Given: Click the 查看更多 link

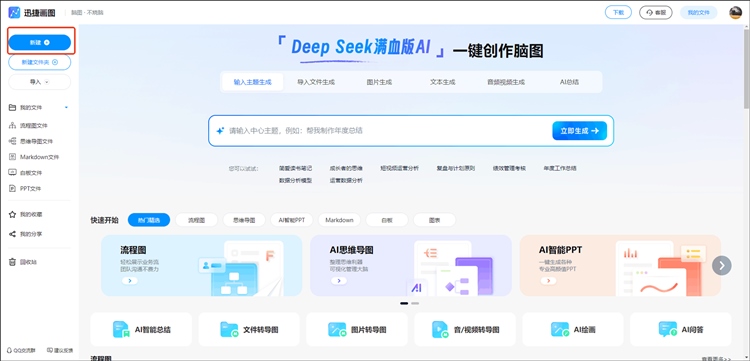Looking at the screenshot, I should point(716,358).
